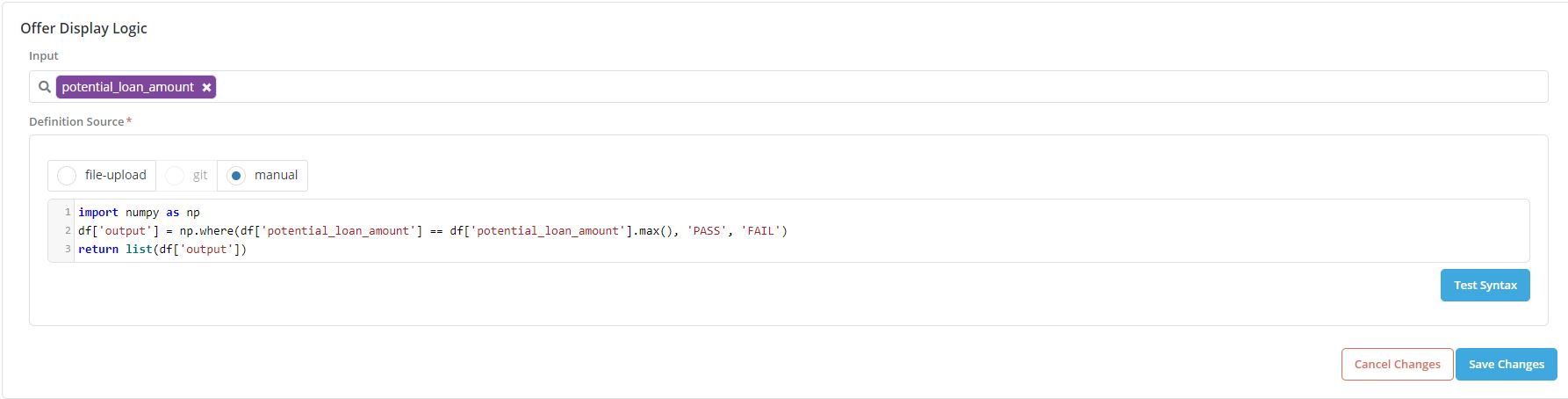Image resolution: width=1568 pixels, height=399 pixels.
Task: Click the 'PASS' string in the code
Action: [x=707, y=231]
